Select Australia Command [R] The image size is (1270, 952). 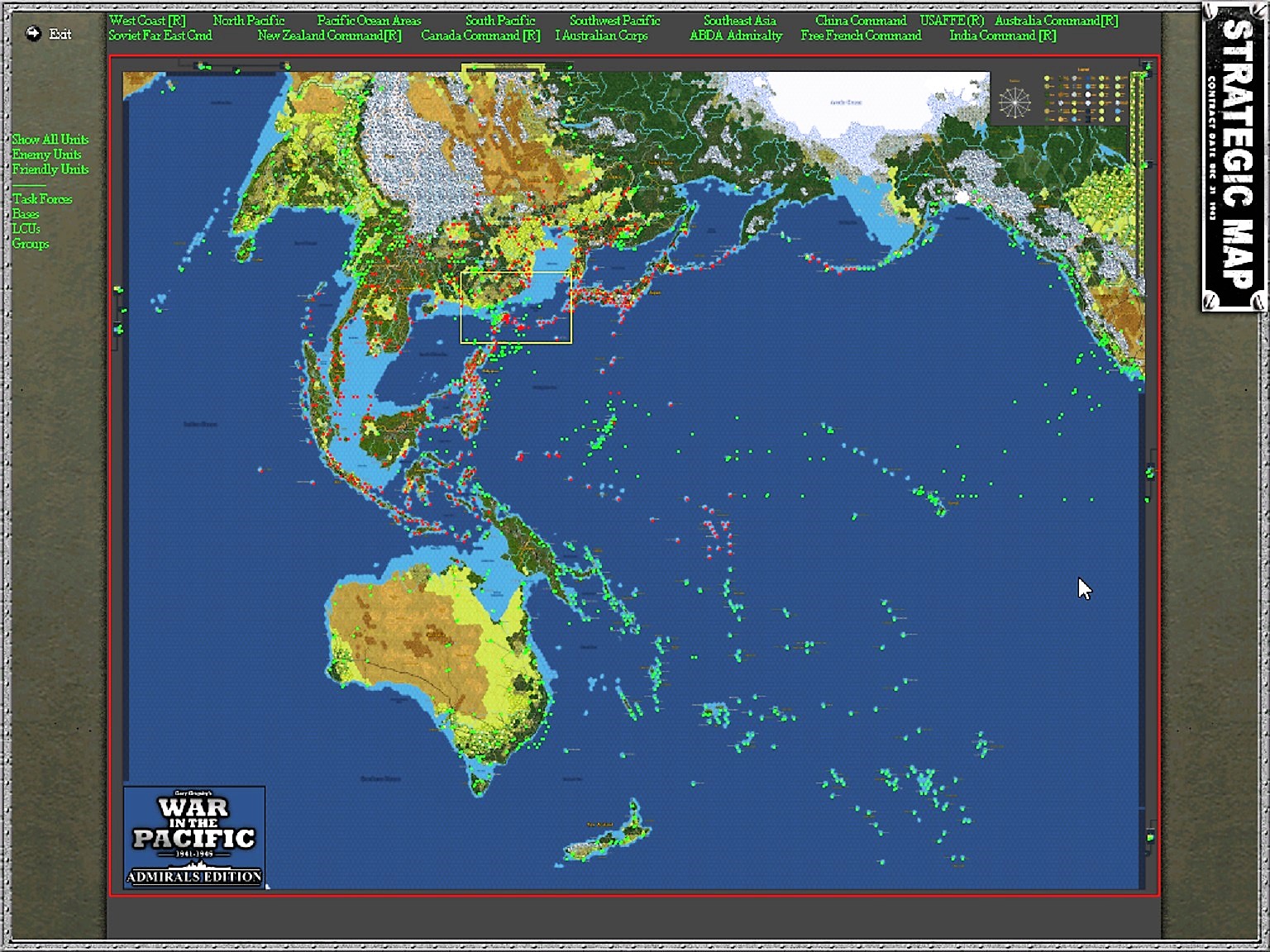(x=1057, y=21)
